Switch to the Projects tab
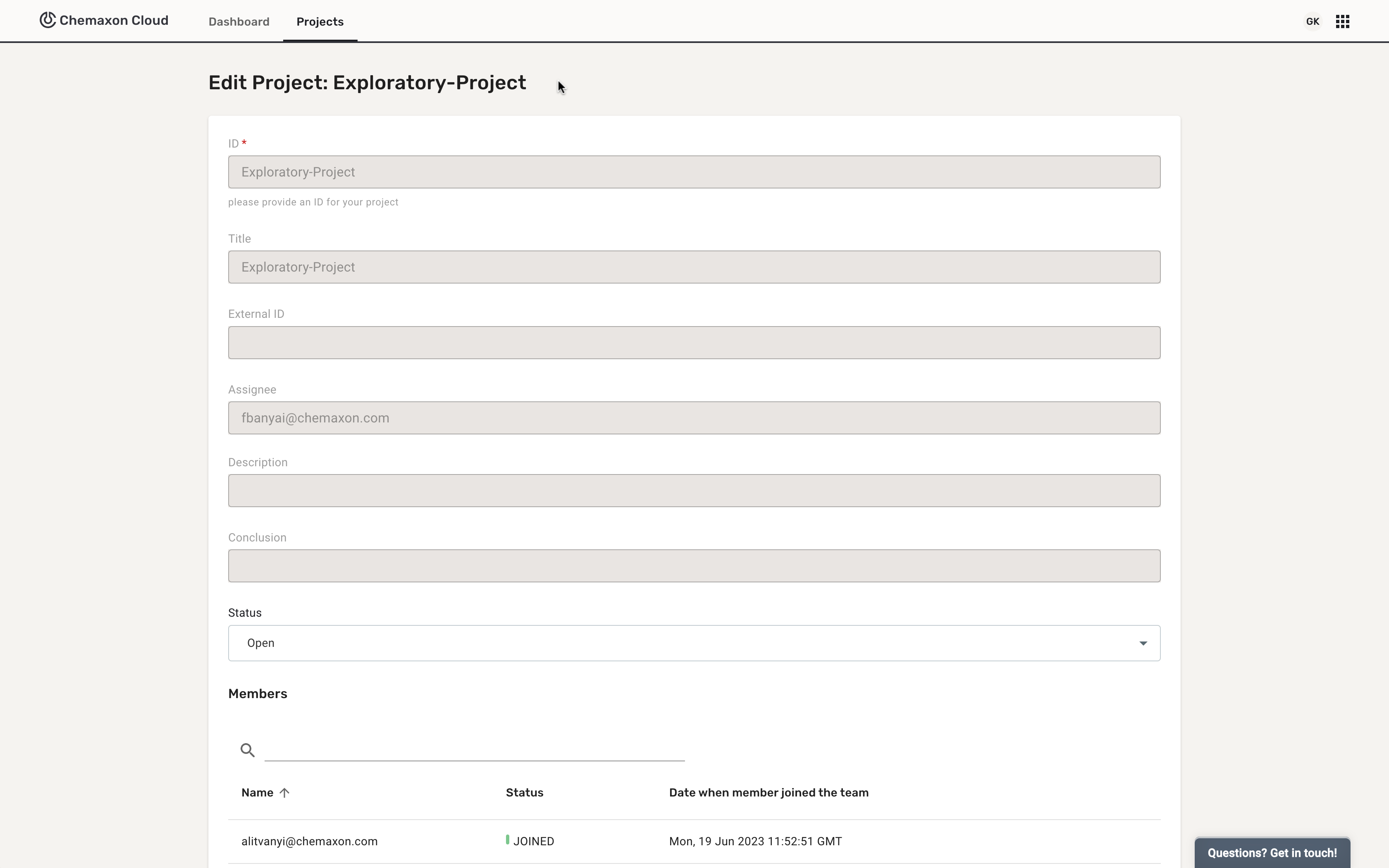The height and width of the screenshot is (868, 1389). [320, 22]
